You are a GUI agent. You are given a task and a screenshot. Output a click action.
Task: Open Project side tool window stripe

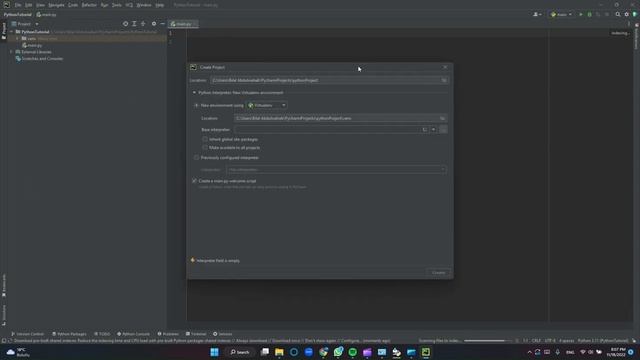click(x=4, y=31)
